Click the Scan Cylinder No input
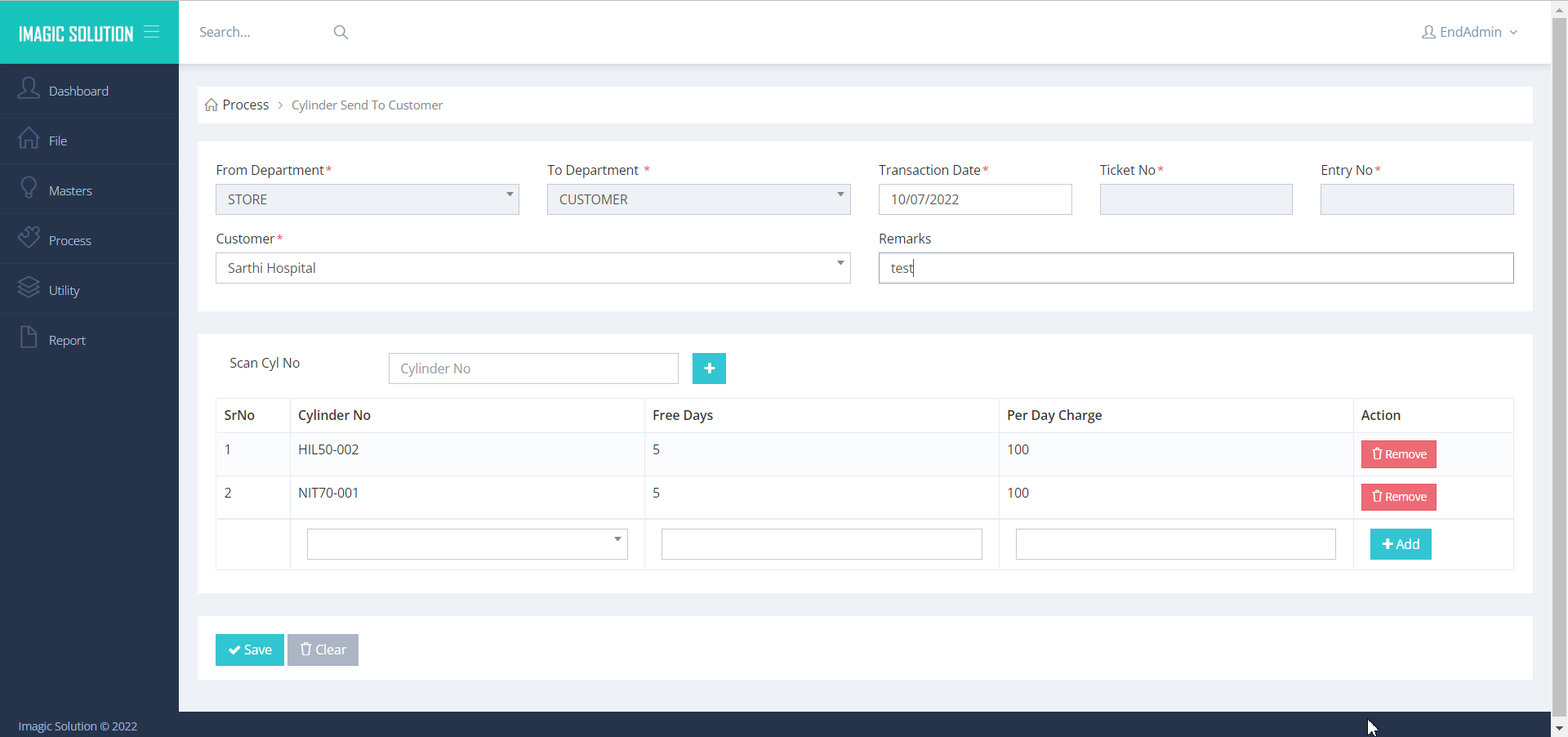 [533, 368]
